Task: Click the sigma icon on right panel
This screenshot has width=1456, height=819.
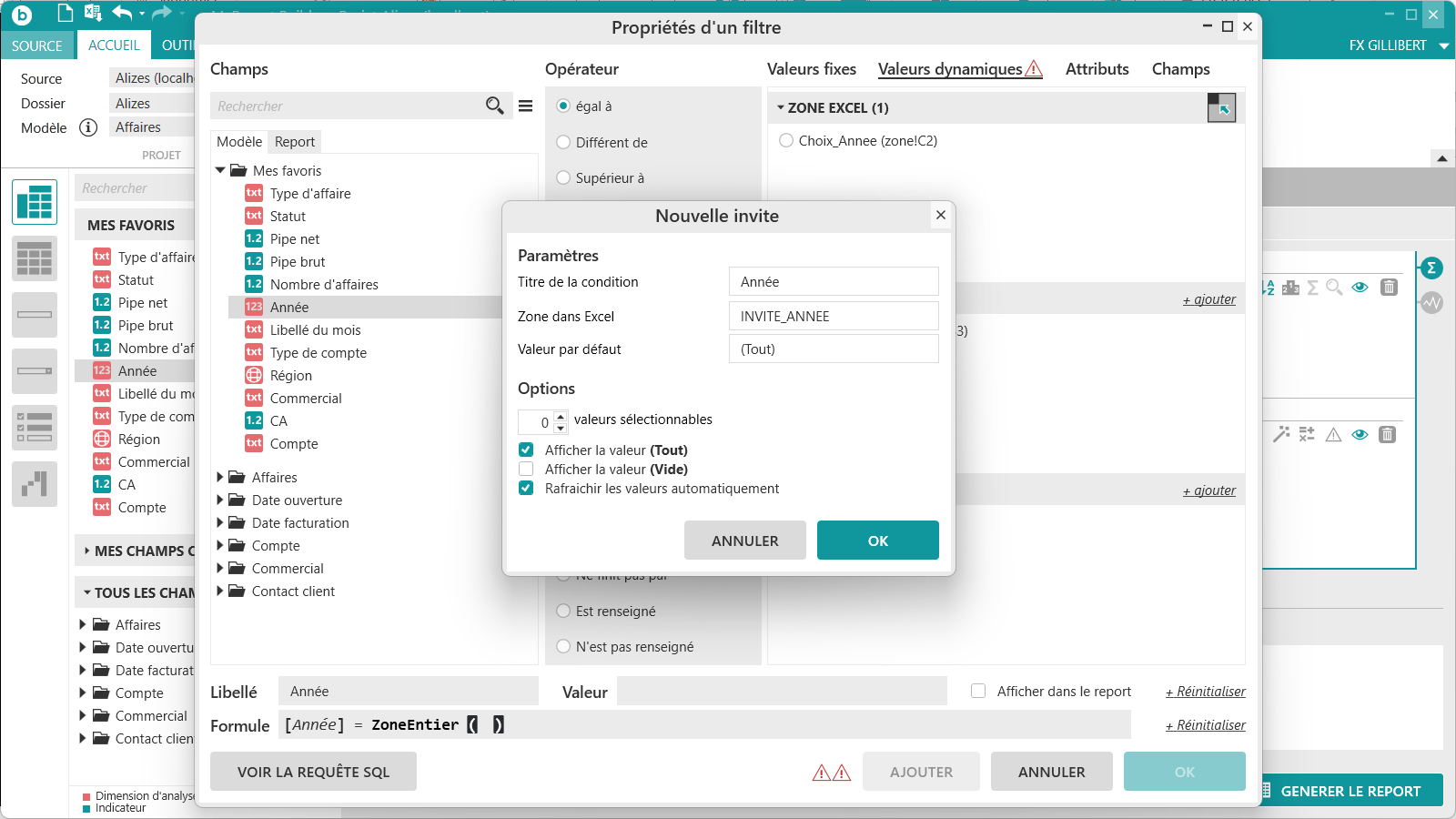Action: pos(1431,268)
